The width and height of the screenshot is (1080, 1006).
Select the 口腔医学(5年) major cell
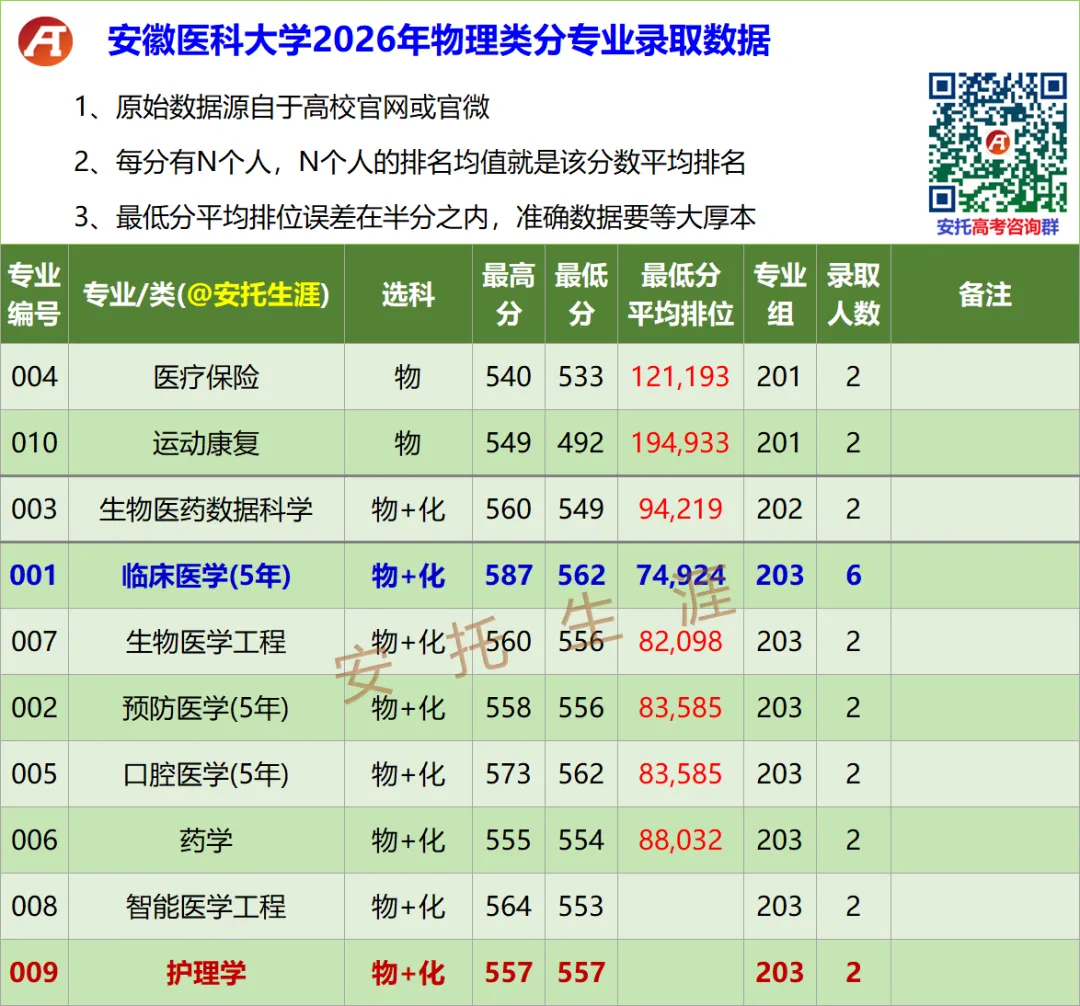(x=207, y=773)
